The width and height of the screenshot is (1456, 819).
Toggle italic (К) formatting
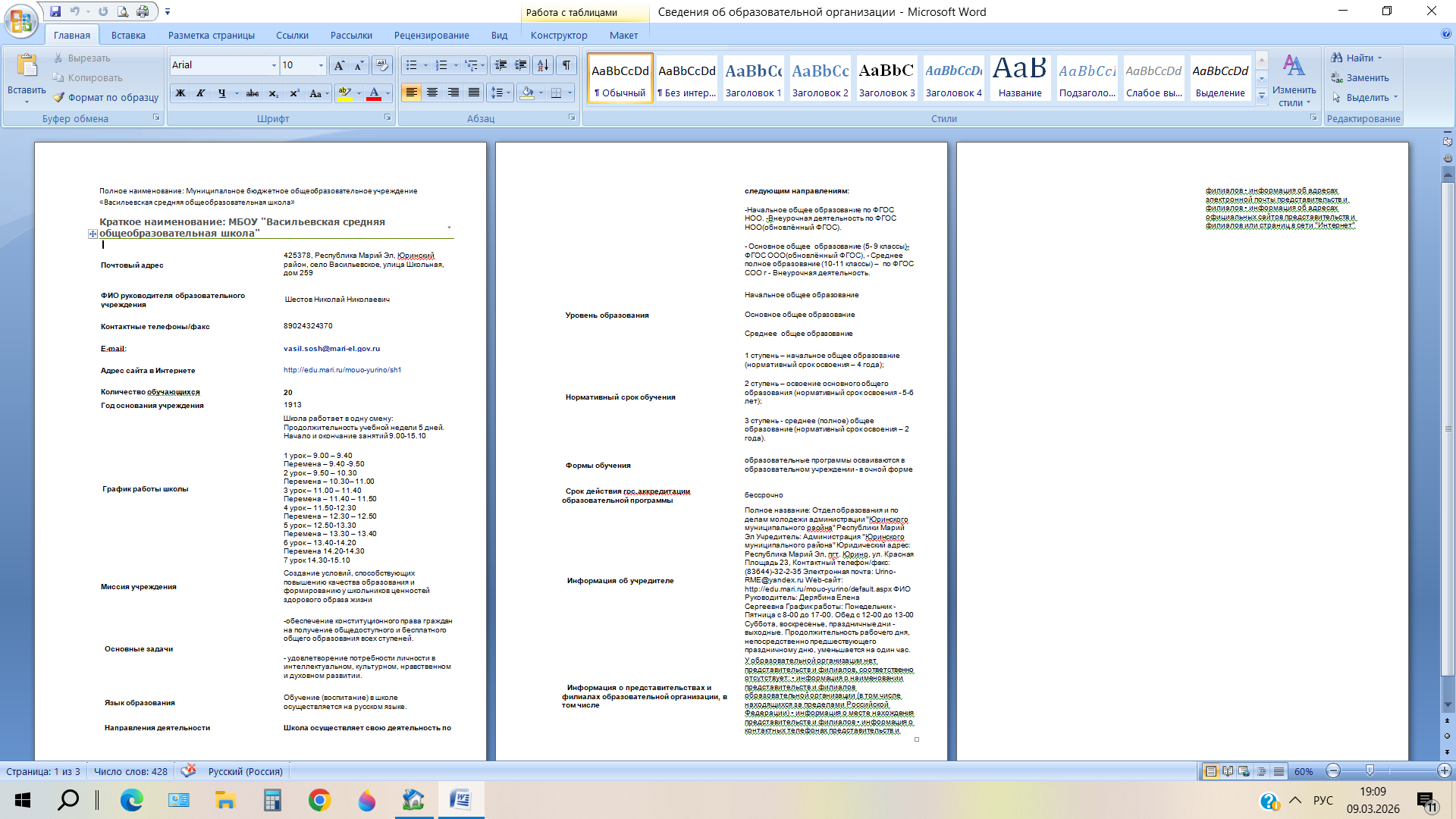click(201, 93)
